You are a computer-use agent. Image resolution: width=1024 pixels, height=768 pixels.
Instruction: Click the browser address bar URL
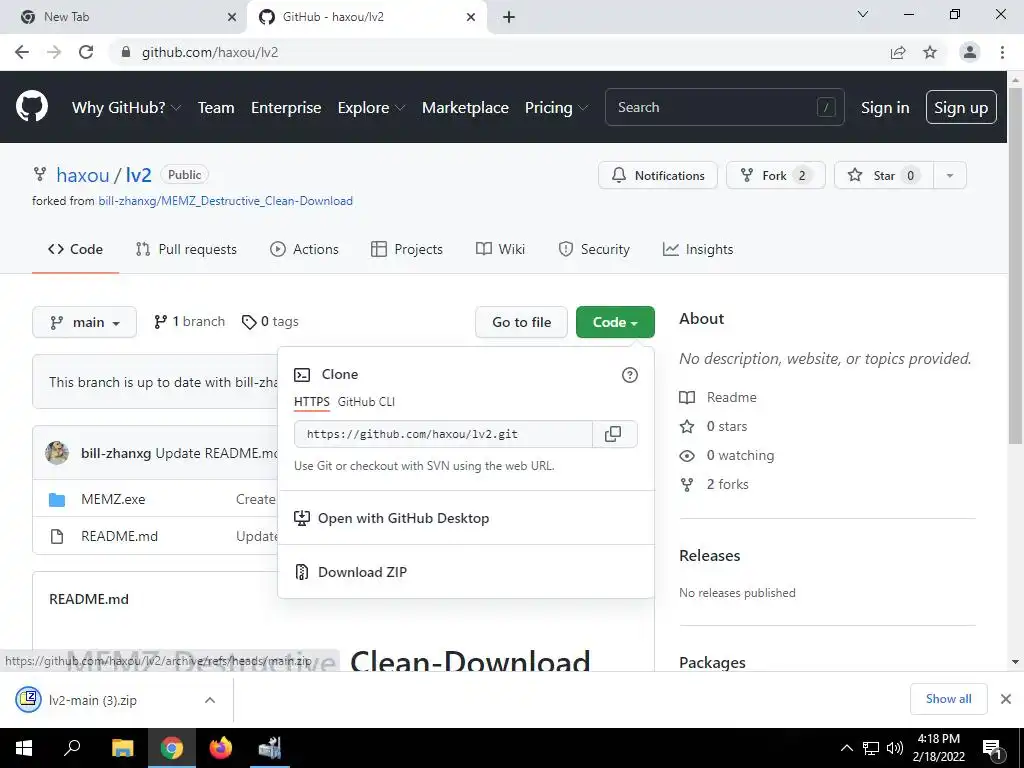click(x=210, y=52)
